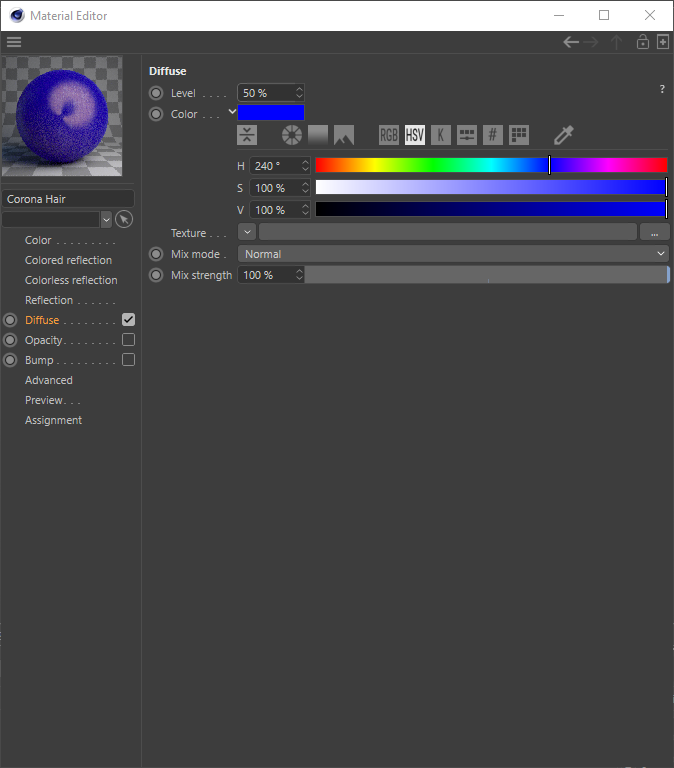Click the material preview sphere thumbnail
Viewport: 674px width, 768px height.
point(62,116)
